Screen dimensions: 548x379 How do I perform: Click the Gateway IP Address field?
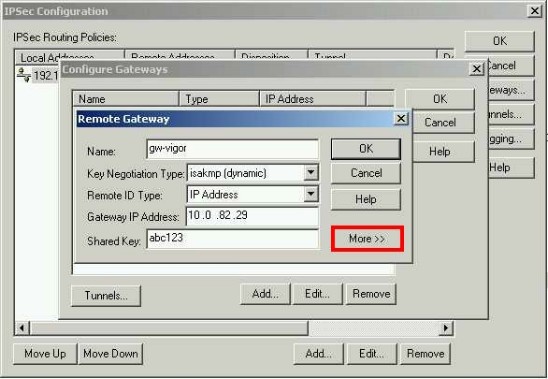pyautogui.click(x=252, y=216)
